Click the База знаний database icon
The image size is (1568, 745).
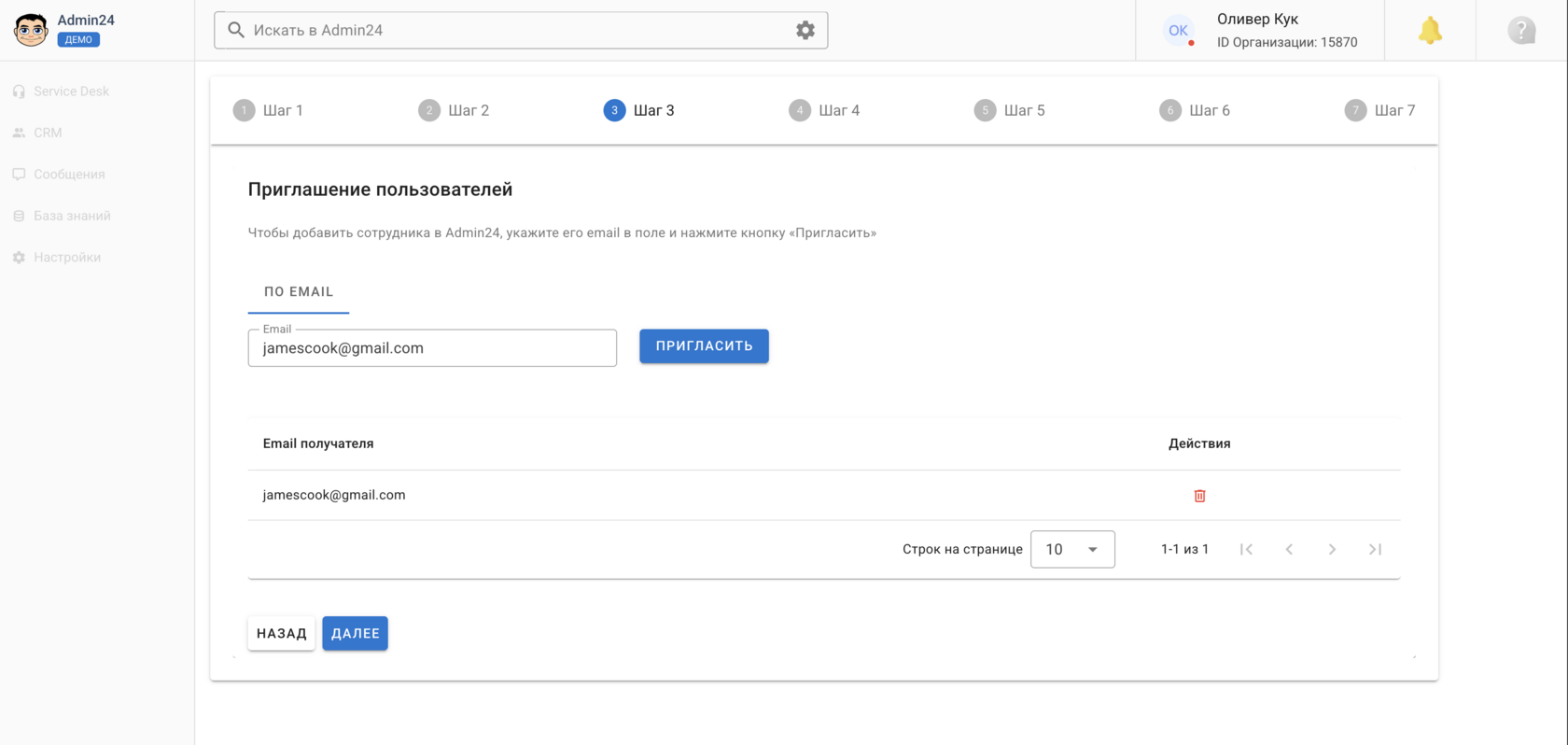(19, 216)
